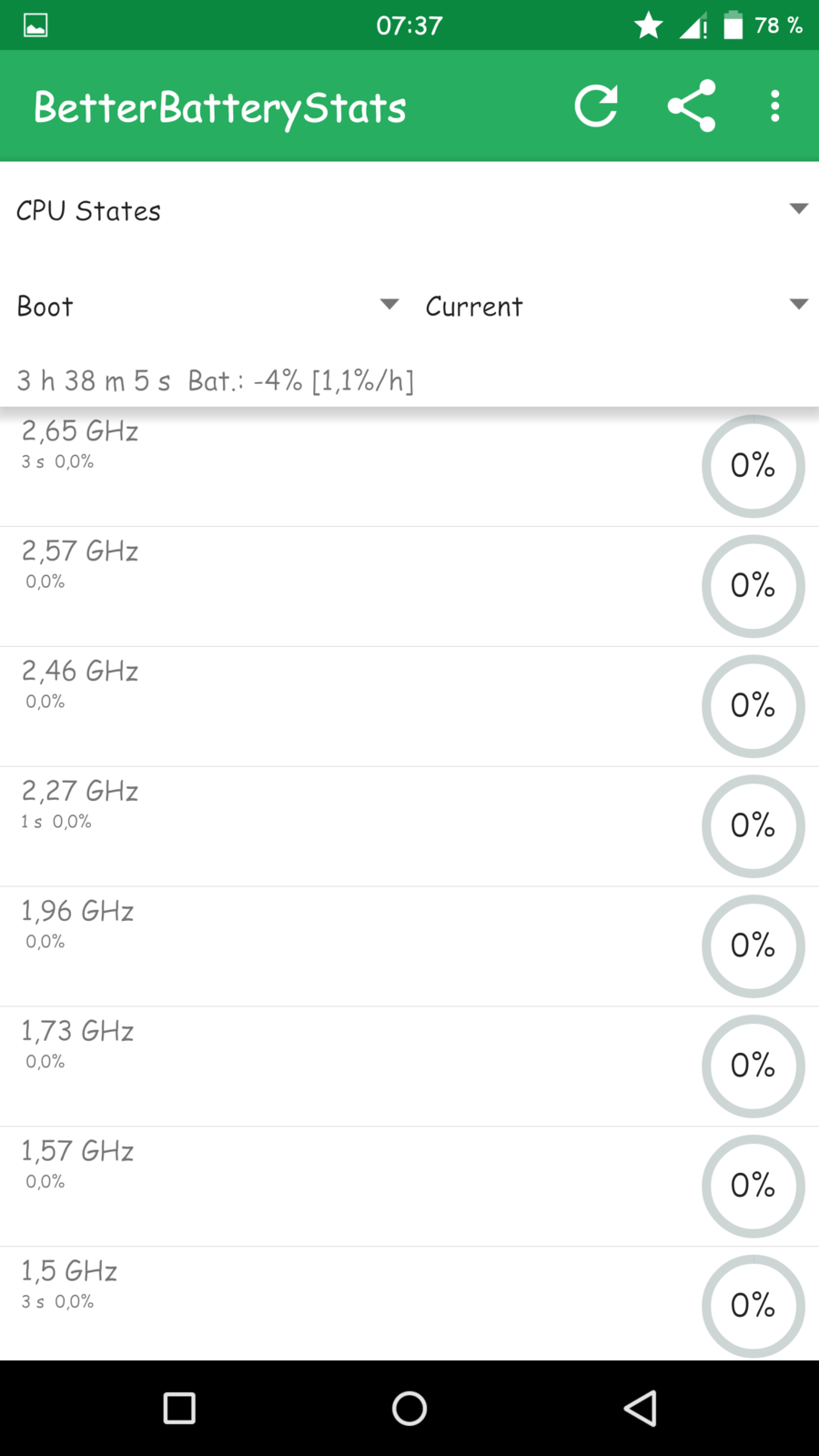Image resolution: width=819 pixels, height=1456 pixels.
Task: Tap the battery icon in status bar
Action: [733, 25]
